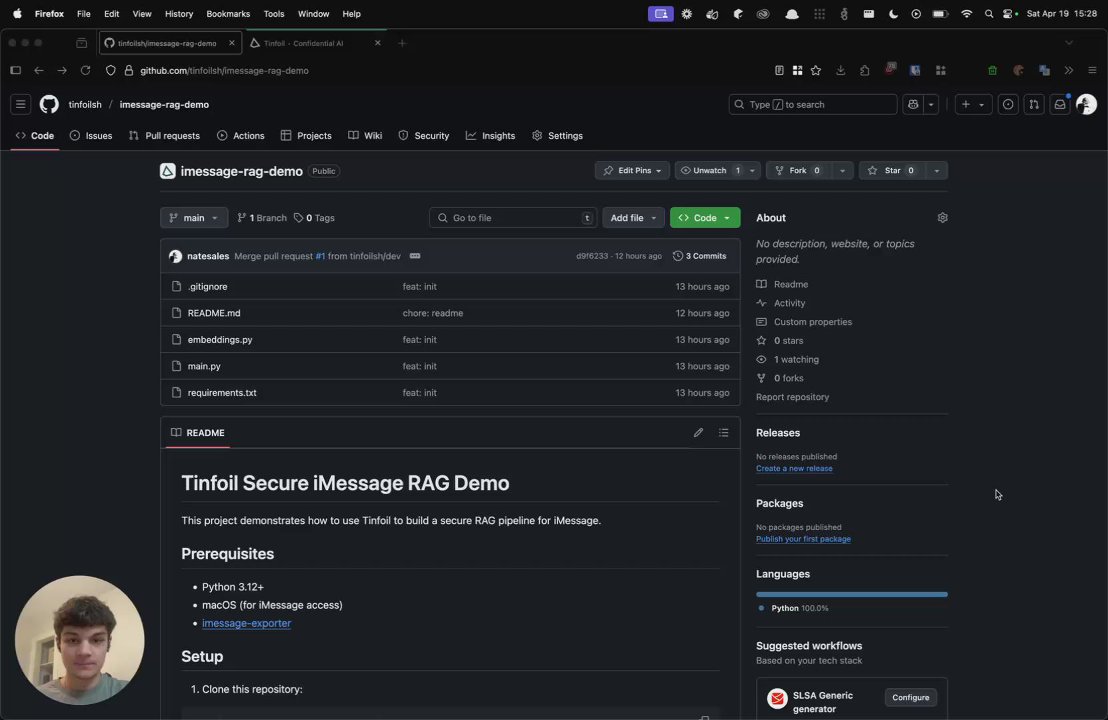Click Python language bar
1108x720 pixels.
851,594
